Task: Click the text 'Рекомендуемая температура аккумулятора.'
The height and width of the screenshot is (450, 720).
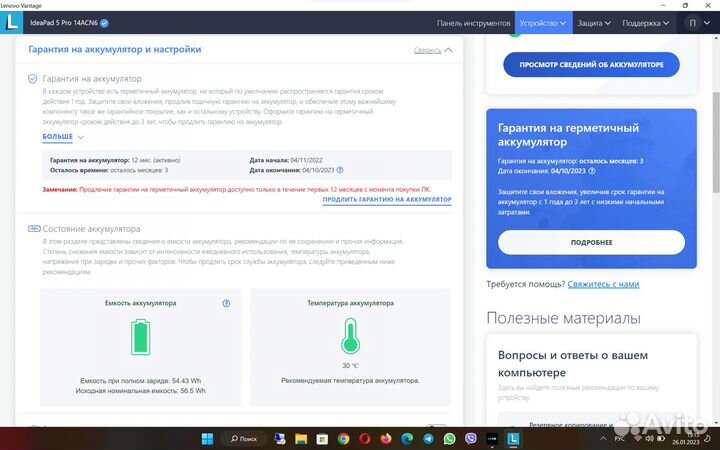Action: click(x=350, y=381)
